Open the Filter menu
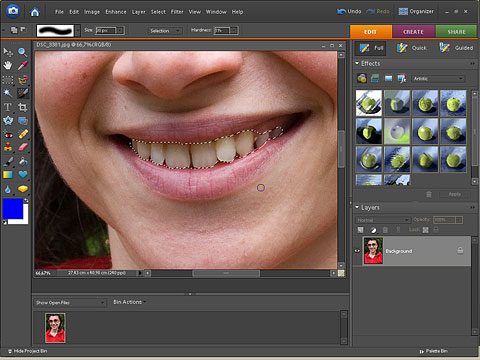 pyautogui.click(x=177, y=12)
